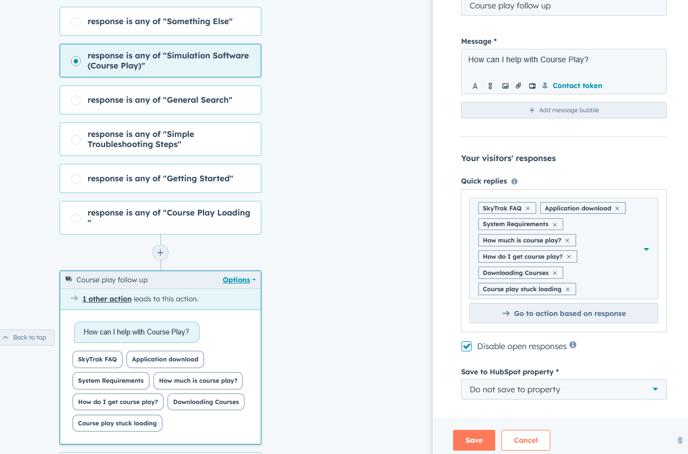Expand the Options menu on Course play follow up

(x=238, y=280)
